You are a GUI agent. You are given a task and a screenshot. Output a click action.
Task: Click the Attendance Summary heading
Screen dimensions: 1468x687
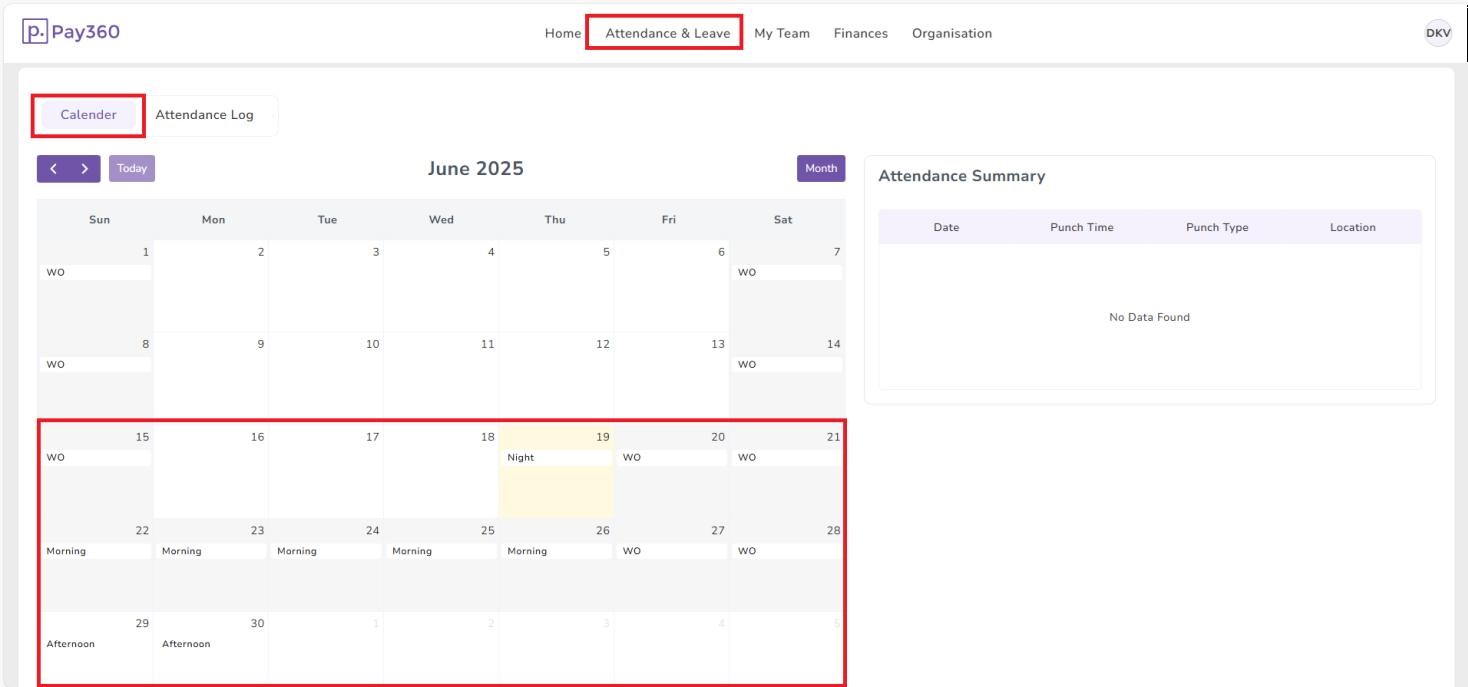tap(962, 176)
